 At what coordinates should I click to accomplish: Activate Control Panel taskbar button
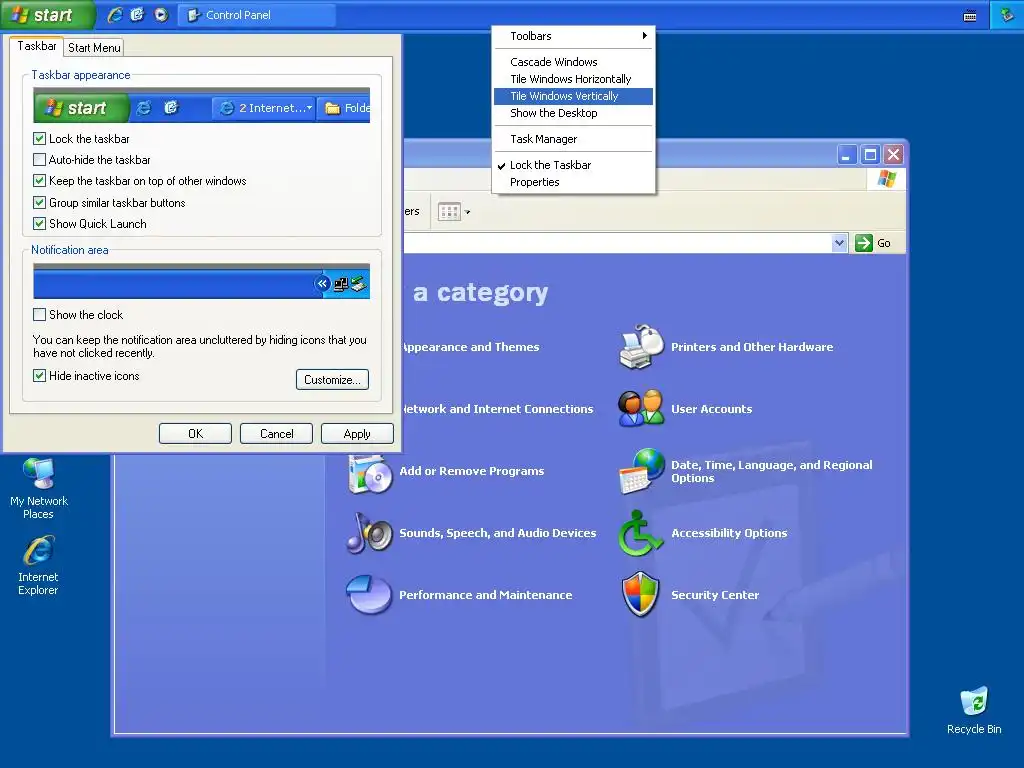pyautogui.click(x=257, y=15)
